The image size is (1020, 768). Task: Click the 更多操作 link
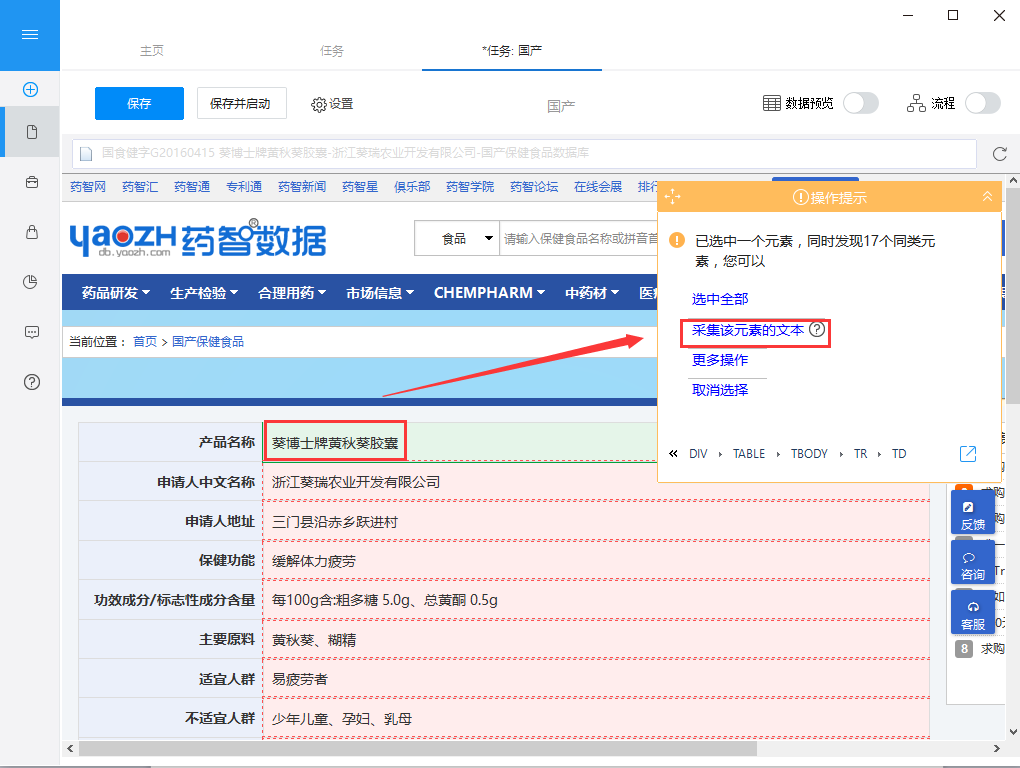click(x=719, y=360)
